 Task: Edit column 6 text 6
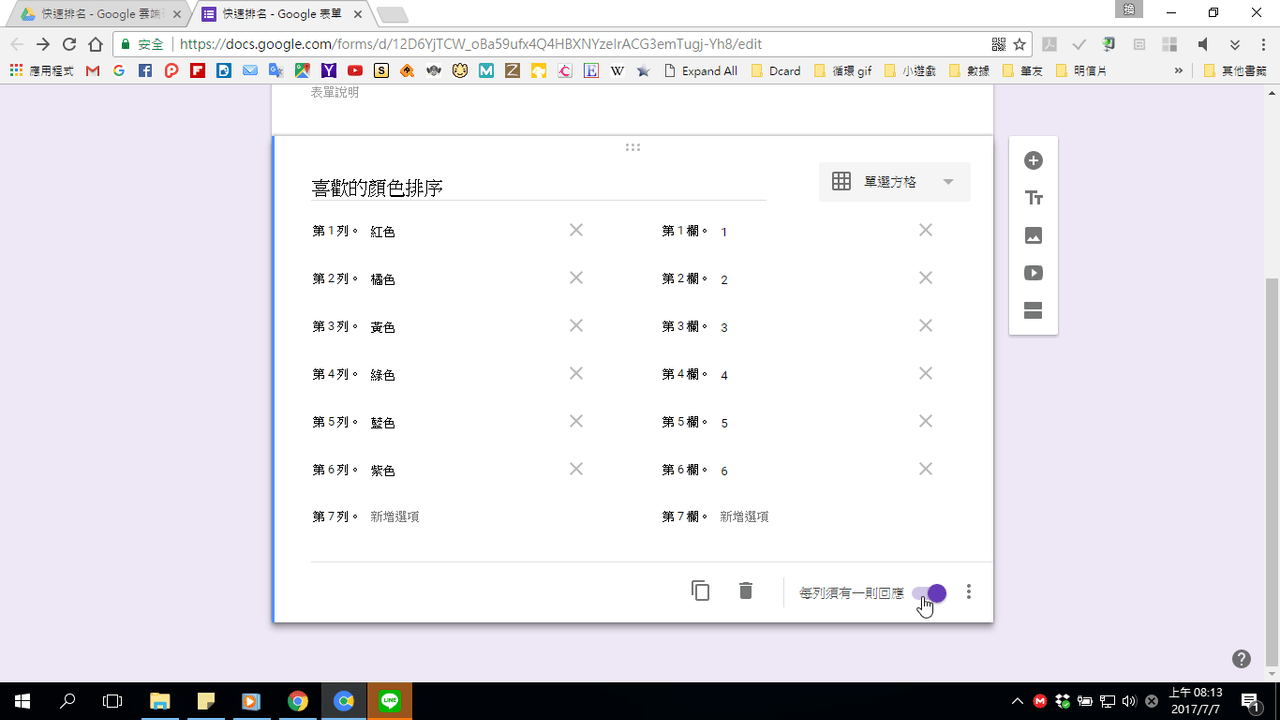[x=724, y=471]
